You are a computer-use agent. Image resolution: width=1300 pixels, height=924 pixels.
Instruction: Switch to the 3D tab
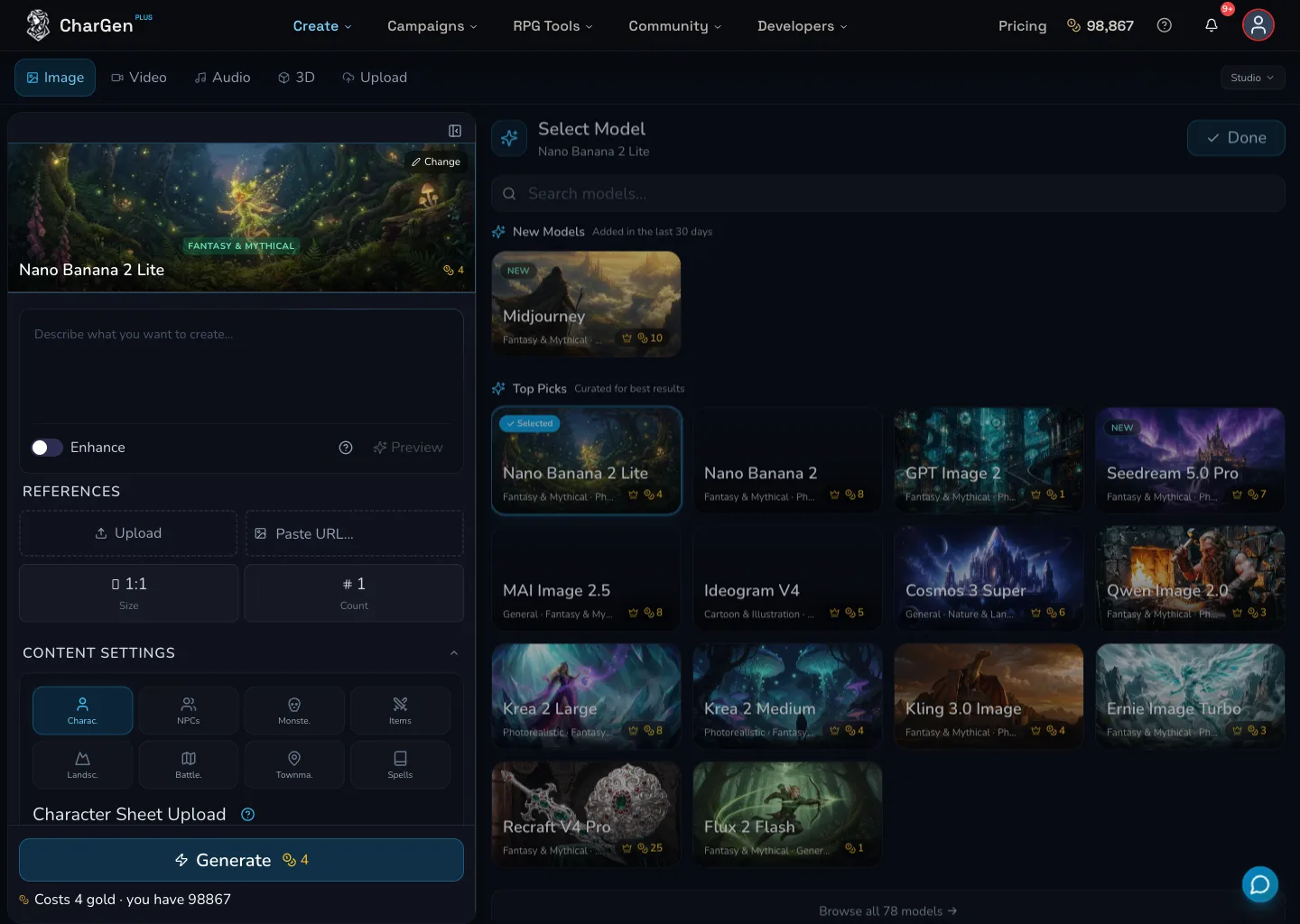[296, 78]
